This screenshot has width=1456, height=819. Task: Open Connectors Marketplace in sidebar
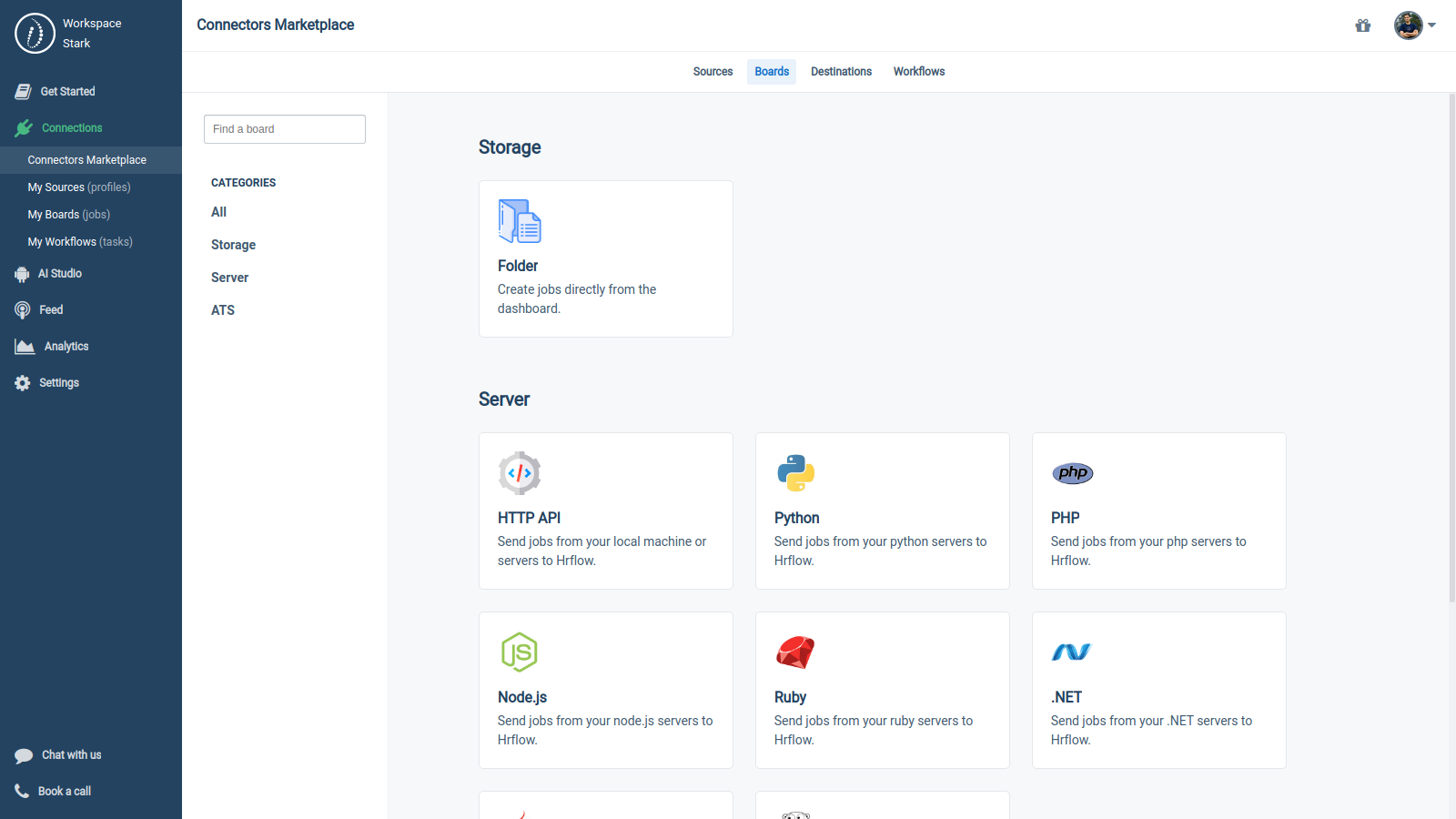(x=91, y=160)
